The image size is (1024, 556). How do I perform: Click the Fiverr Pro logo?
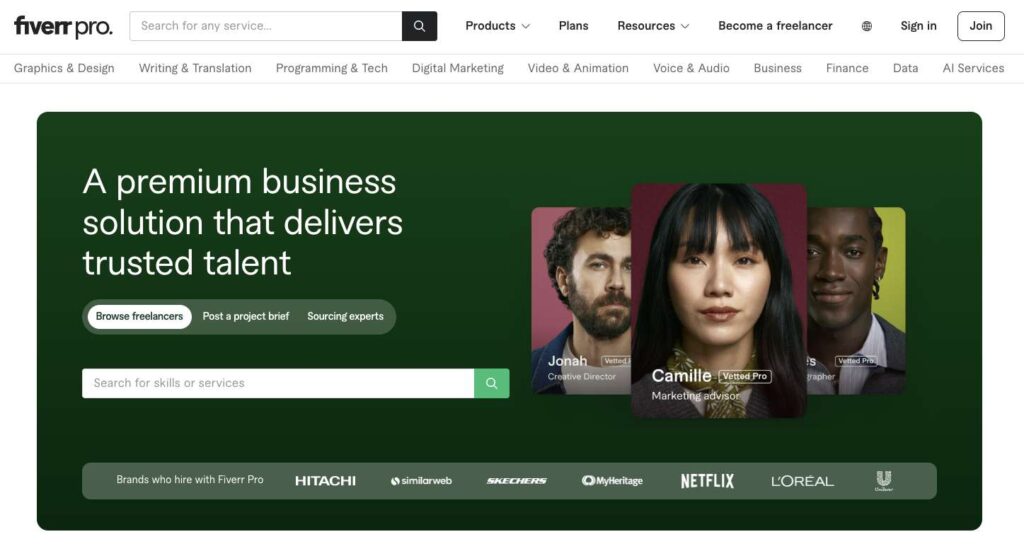[63, 26]
